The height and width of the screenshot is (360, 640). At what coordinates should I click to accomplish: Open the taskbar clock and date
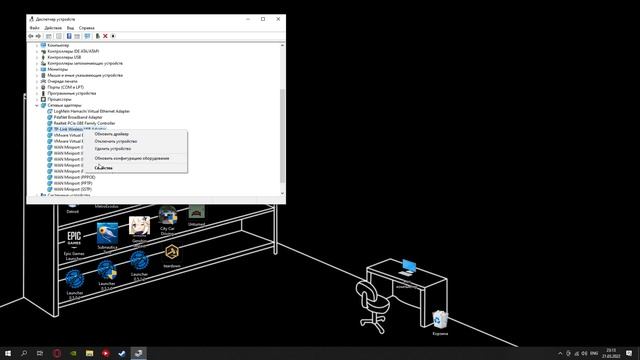click(611, 353)
